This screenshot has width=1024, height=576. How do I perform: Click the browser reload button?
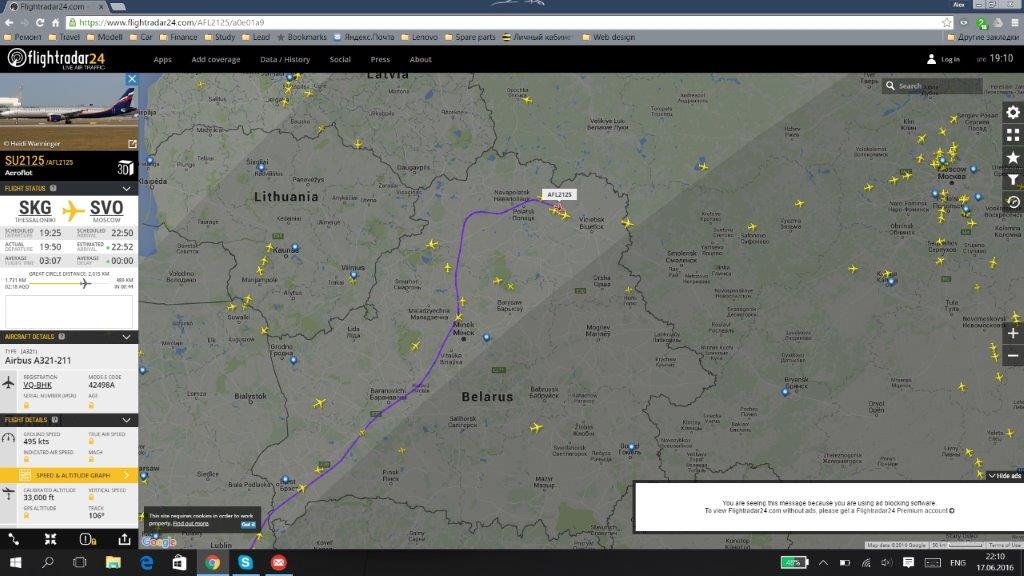click(x=39, y=22)
